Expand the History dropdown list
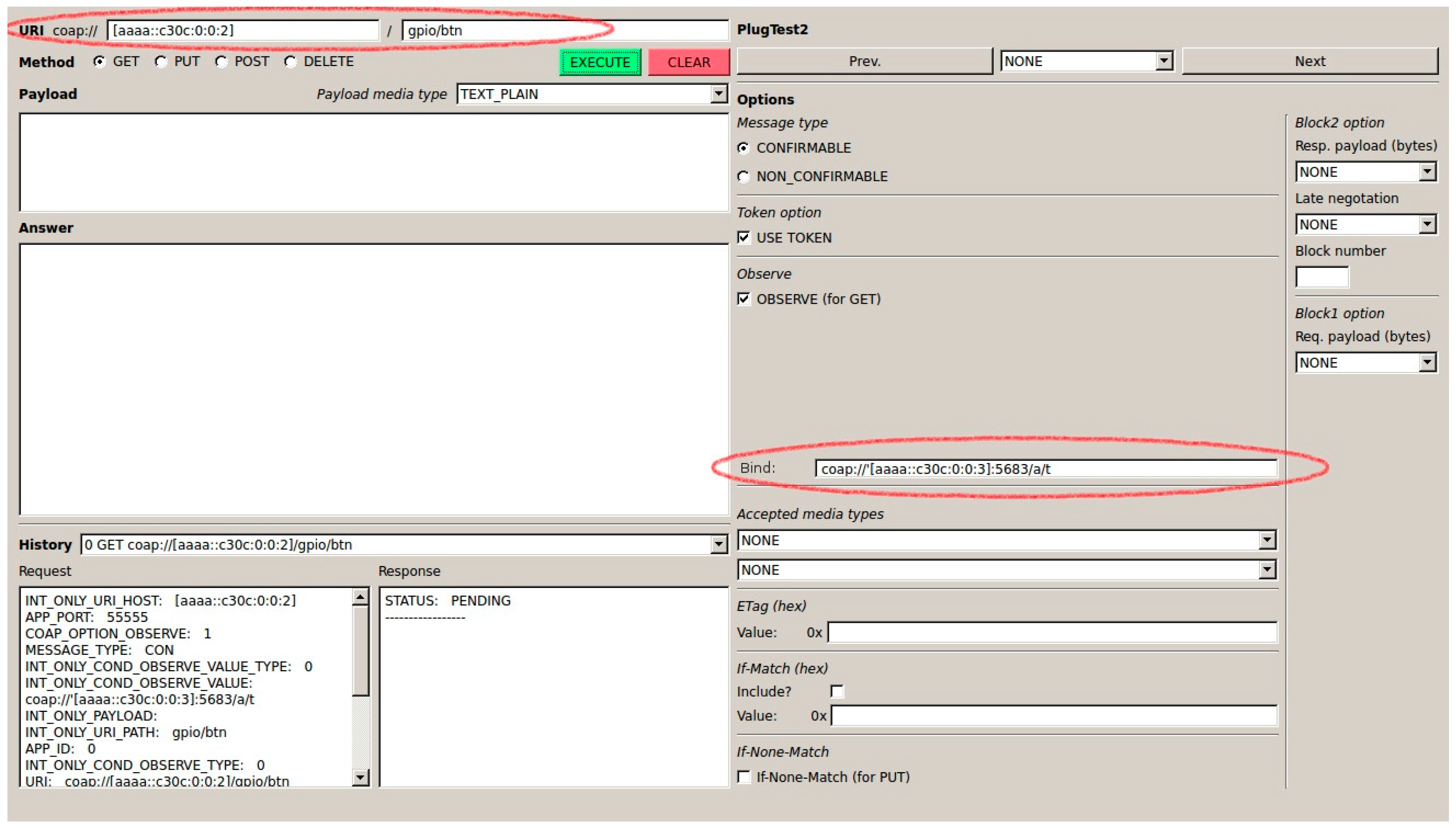This screenshot has height=828, width=1456. (718, 544)
